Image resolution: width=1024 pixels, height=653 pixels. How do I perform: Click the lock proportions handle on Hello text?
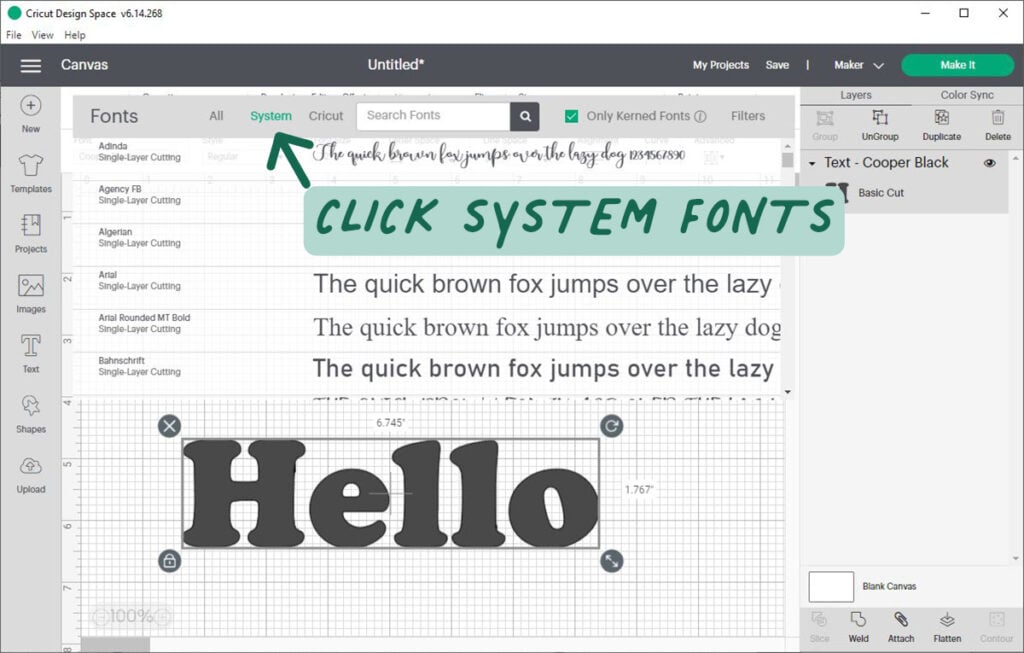pyautogui.click(x=169, y=561)
